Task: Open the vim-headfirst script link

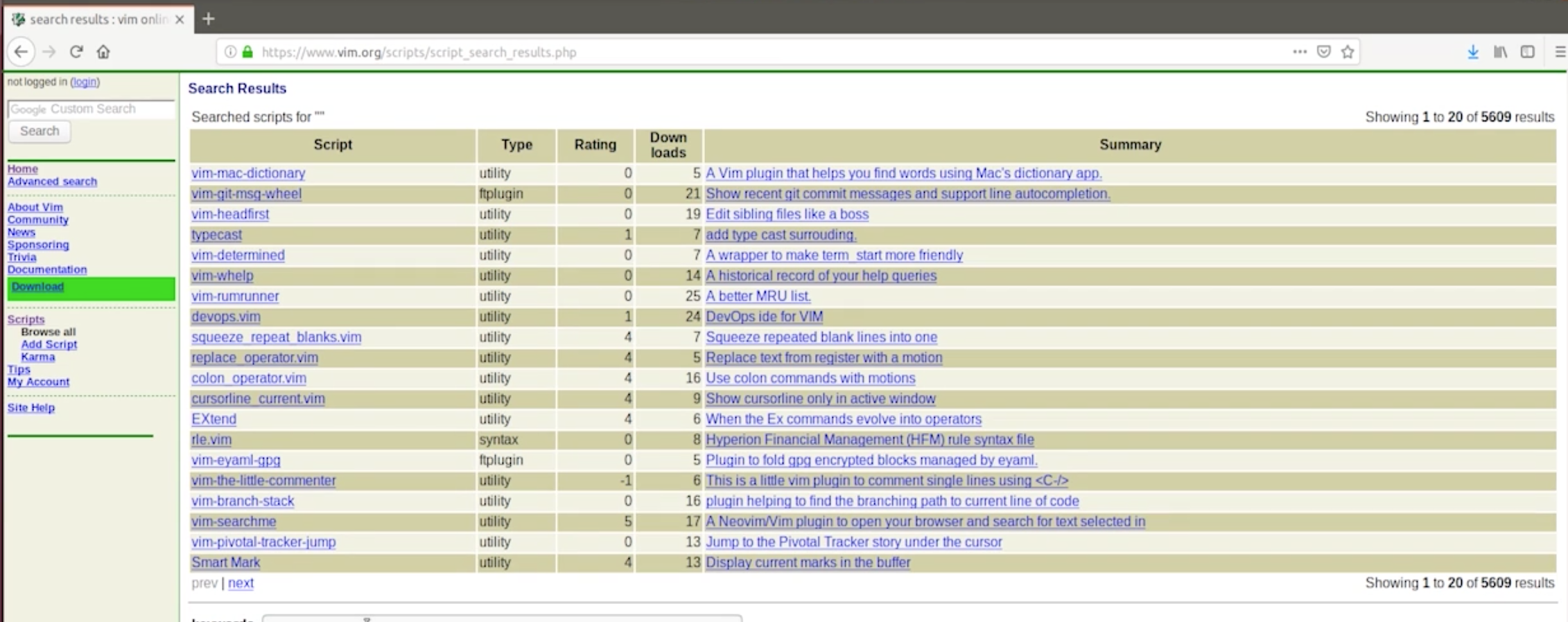Action: 230,214
